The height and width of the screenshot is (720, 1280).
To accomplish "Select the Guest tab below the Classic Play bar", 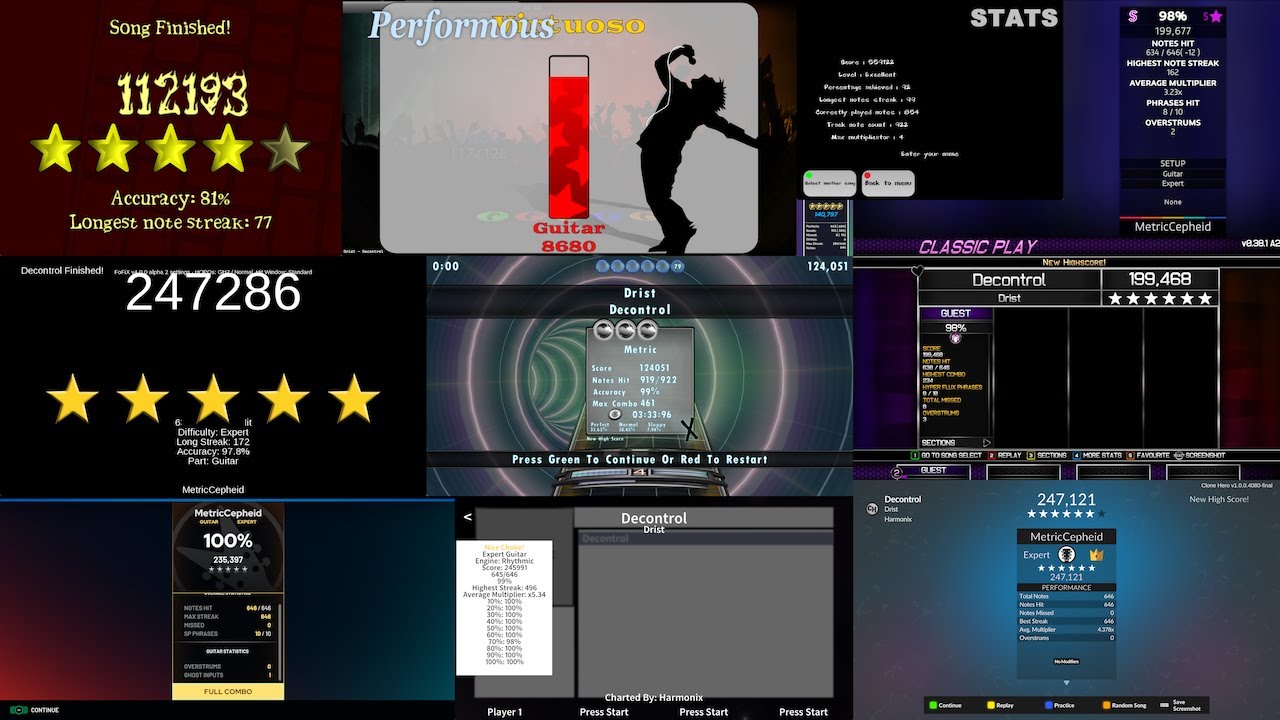I will pos(933,470).
